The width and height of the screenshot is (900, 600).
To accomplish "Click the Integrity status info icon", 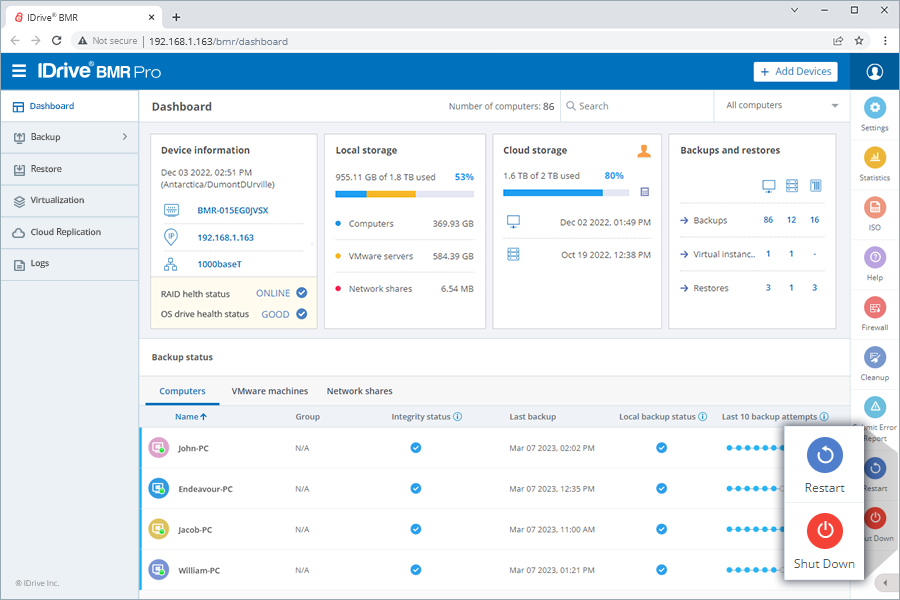I will coord(457,417).
